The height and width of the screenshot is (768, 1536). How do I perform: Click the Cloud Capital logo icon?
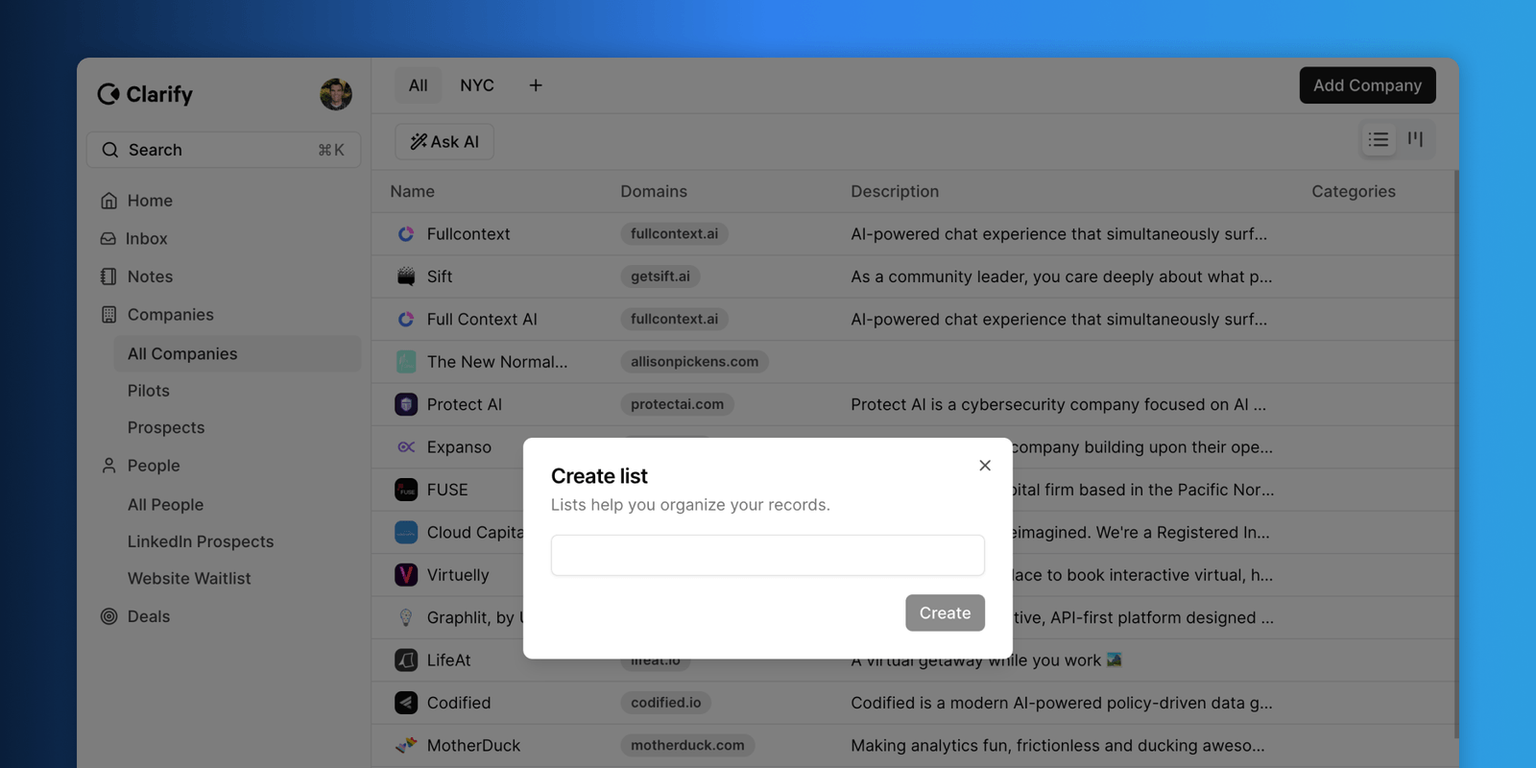(x=406, y=532)
